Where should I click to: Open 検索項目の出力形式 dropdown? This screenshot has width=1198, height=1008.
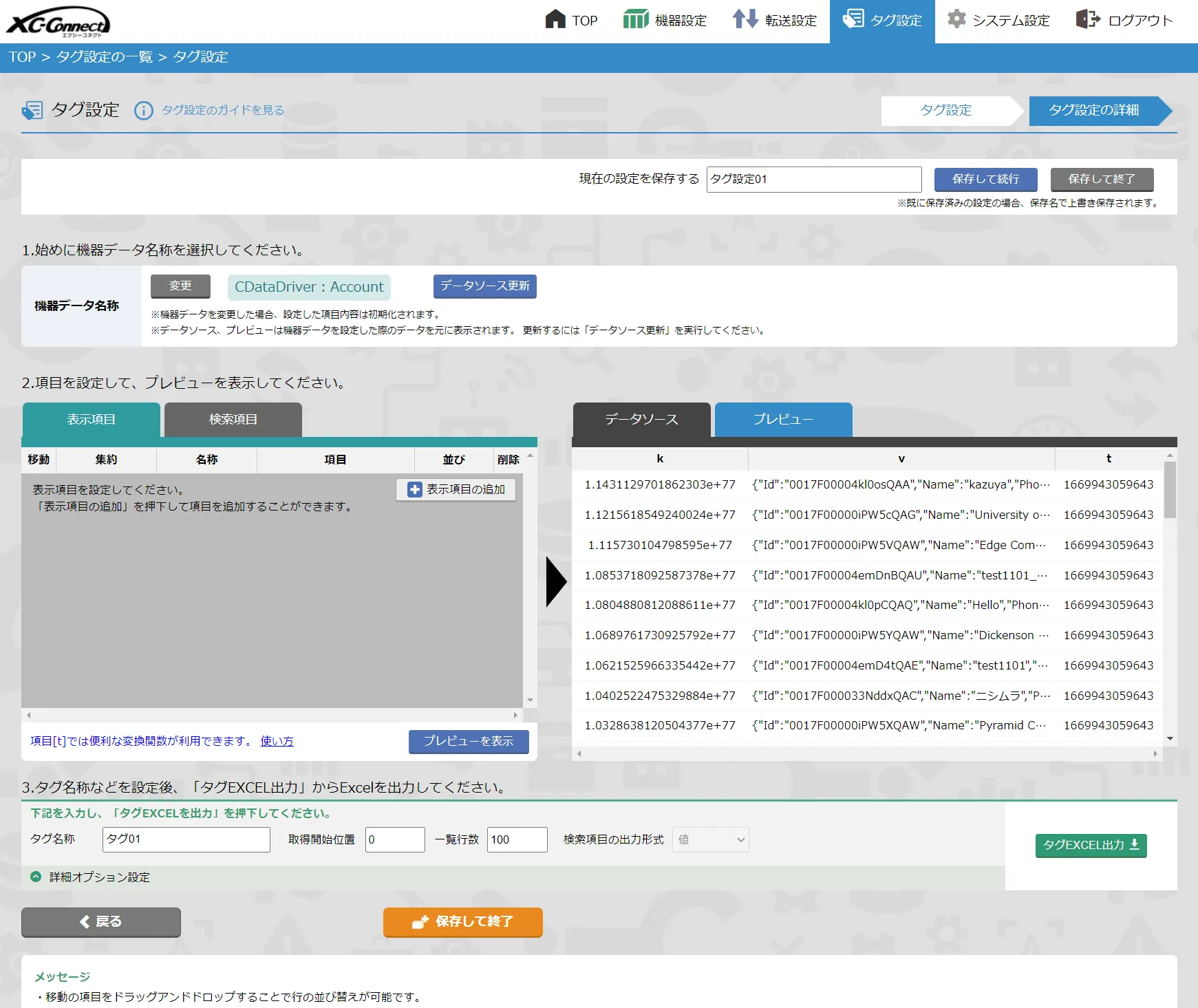pyautogui.click(x=710, y=839)
